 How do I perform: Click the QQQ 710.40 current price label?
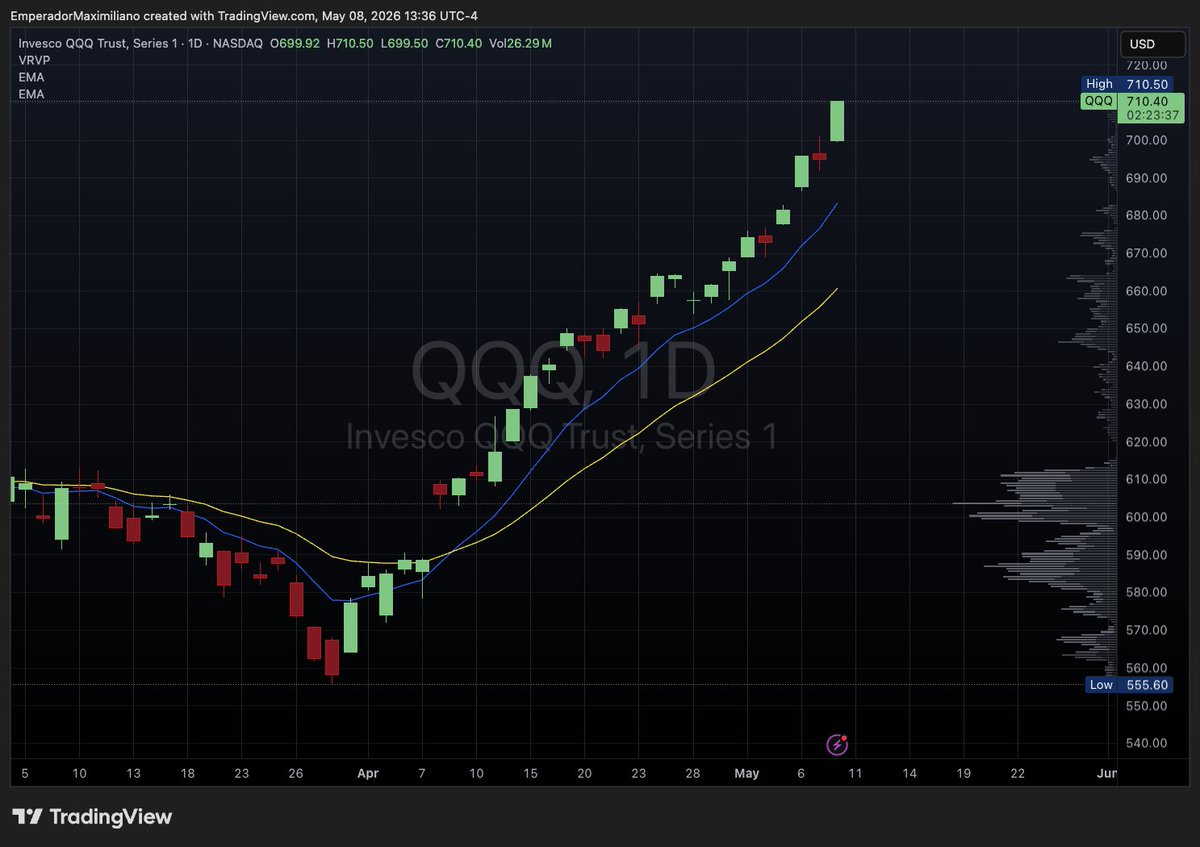1131,101
